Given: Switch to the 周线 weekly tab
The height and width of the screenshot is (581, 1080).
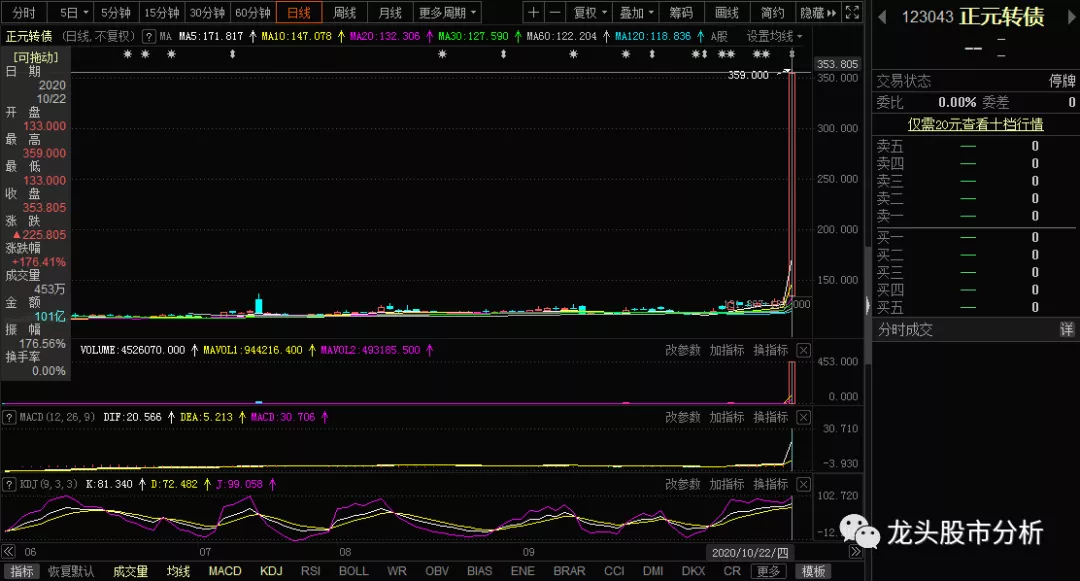Looking at the screenshot, I should pos(344,13).
